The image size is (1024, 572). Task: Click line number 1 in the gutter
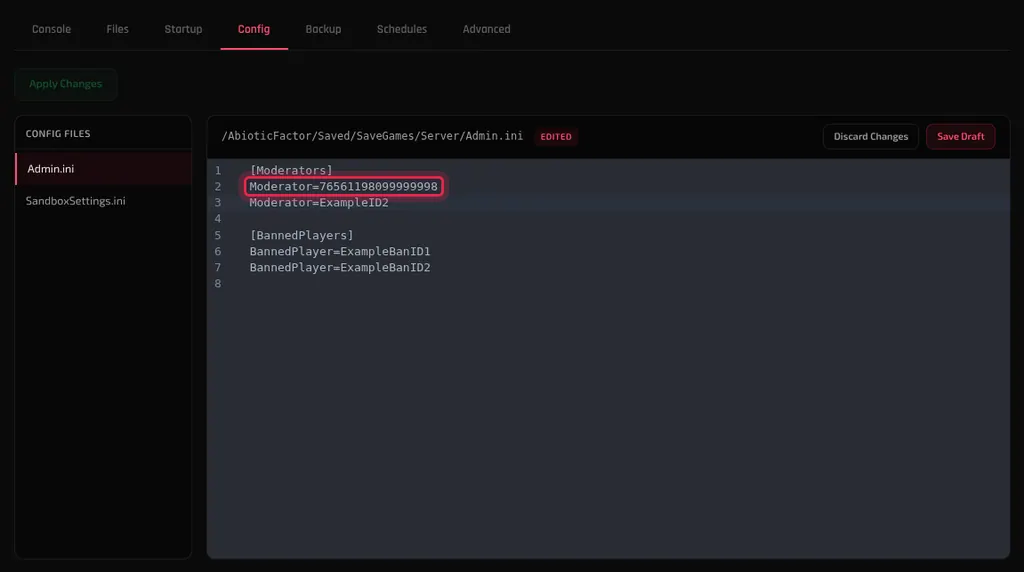tap(218, 170)
